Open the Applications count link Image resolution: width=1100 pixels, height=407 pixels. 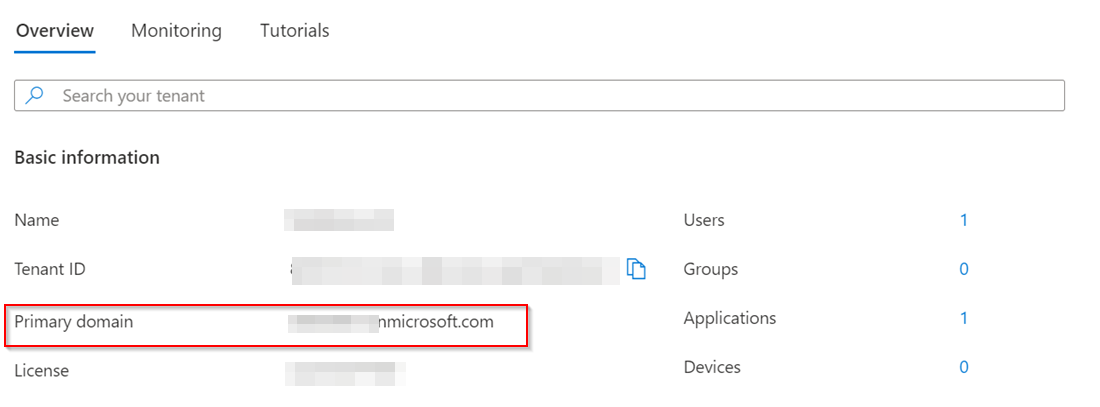click(964, 318)
